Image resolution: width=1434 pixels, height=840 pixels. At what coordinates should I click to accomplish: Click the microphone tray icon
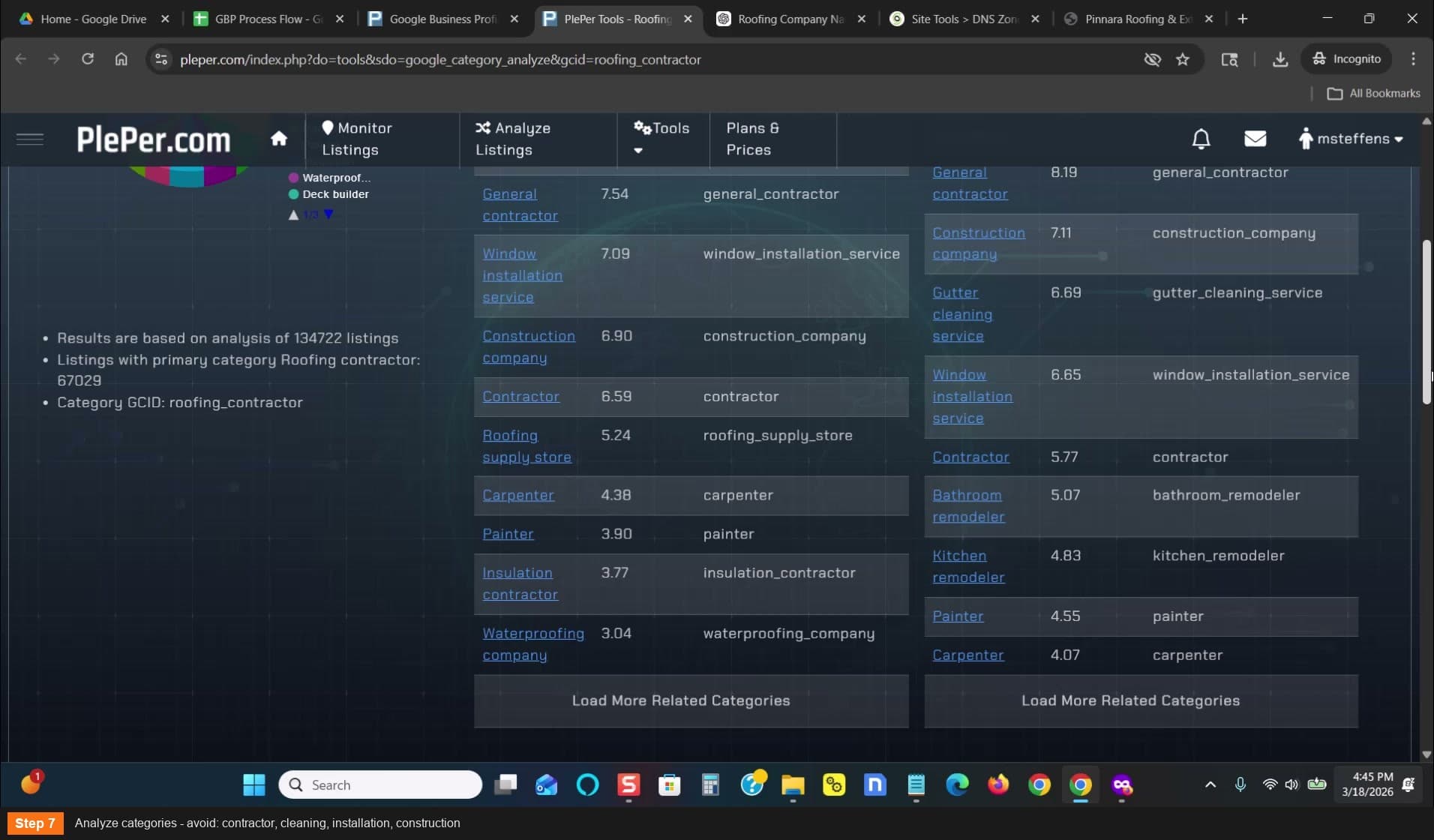pos(1240,784)
